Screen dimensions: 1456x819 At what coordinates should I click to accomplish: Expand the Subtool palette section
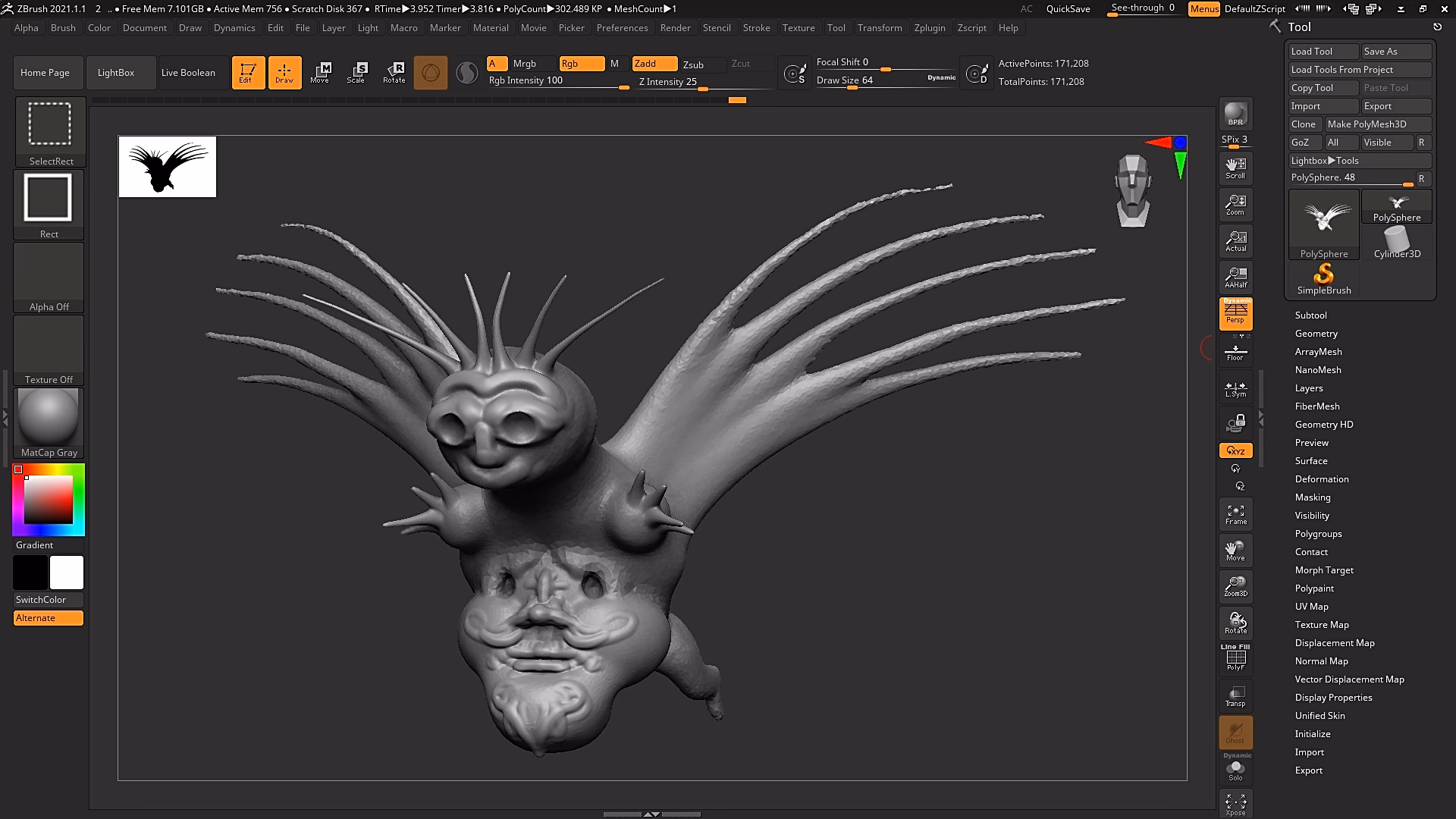pos(1310,315)
